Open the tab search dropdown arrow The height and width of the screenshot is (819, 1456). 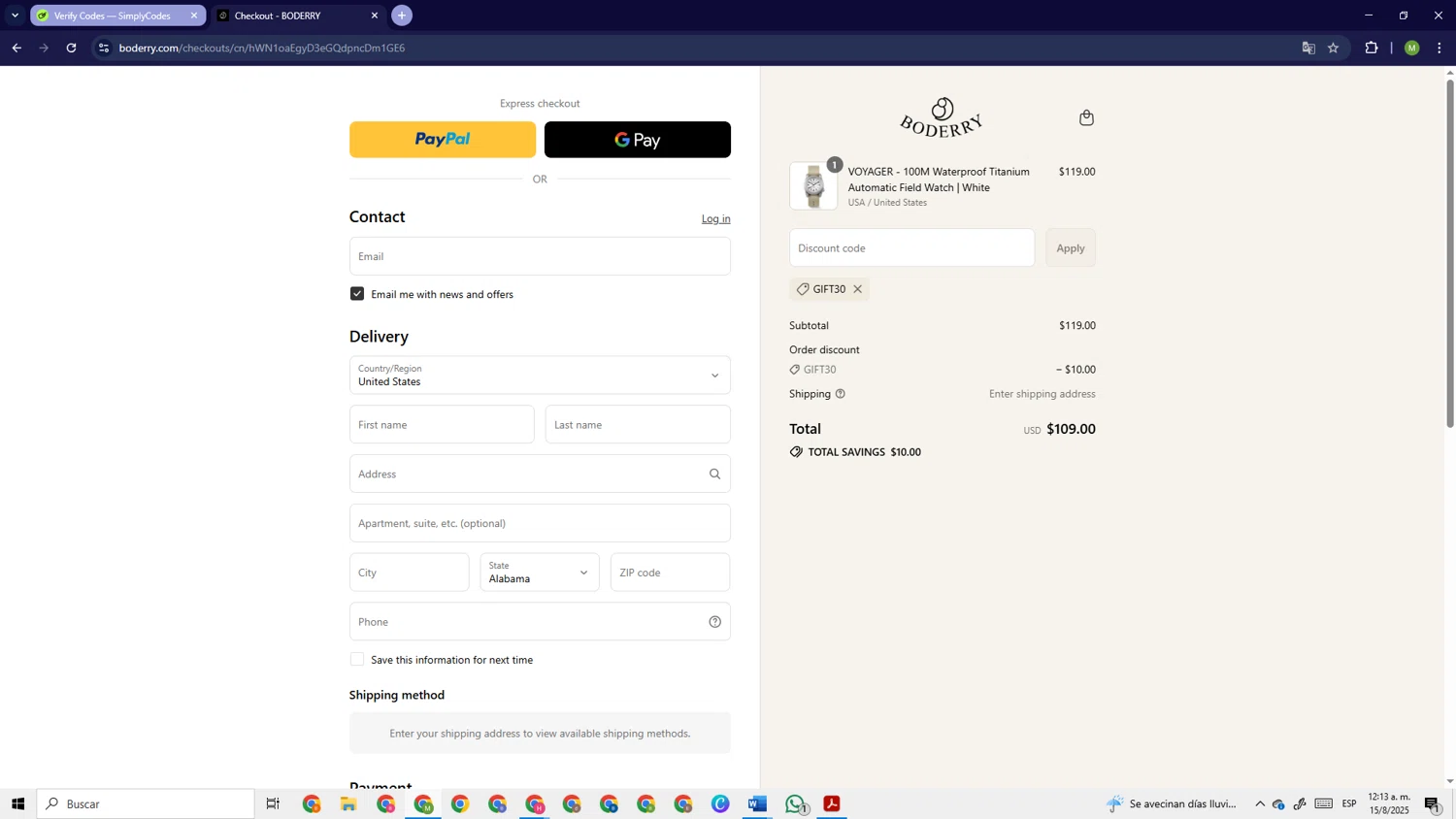pos(15,16)
